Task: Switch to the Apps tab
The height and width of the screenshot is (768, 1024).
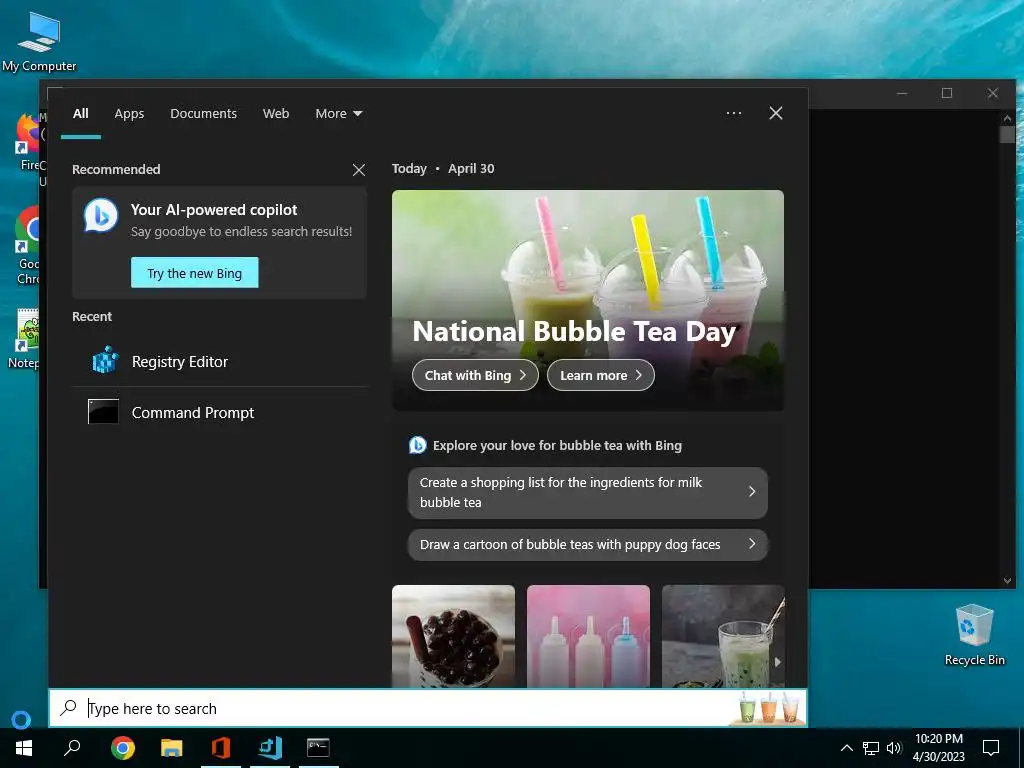Action: click(x=129, y=114)
